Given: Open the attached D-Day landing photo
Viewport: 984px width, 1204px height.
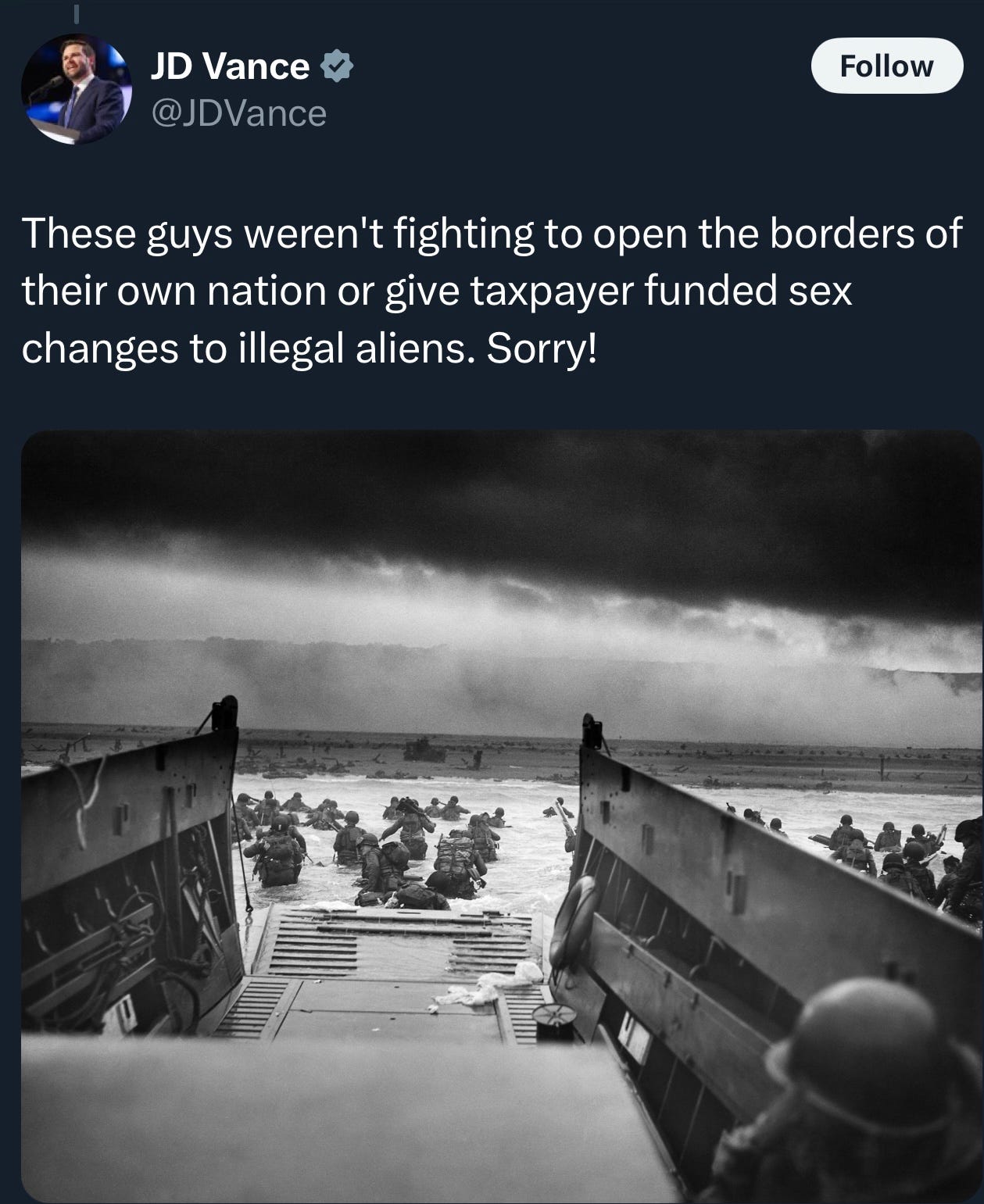Looking at the screenshot, I should [501, 816].
